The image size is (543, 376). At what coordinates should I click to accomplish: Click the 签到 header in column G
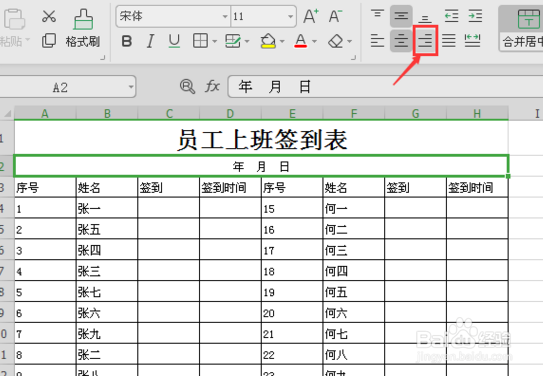pos(416,188)
